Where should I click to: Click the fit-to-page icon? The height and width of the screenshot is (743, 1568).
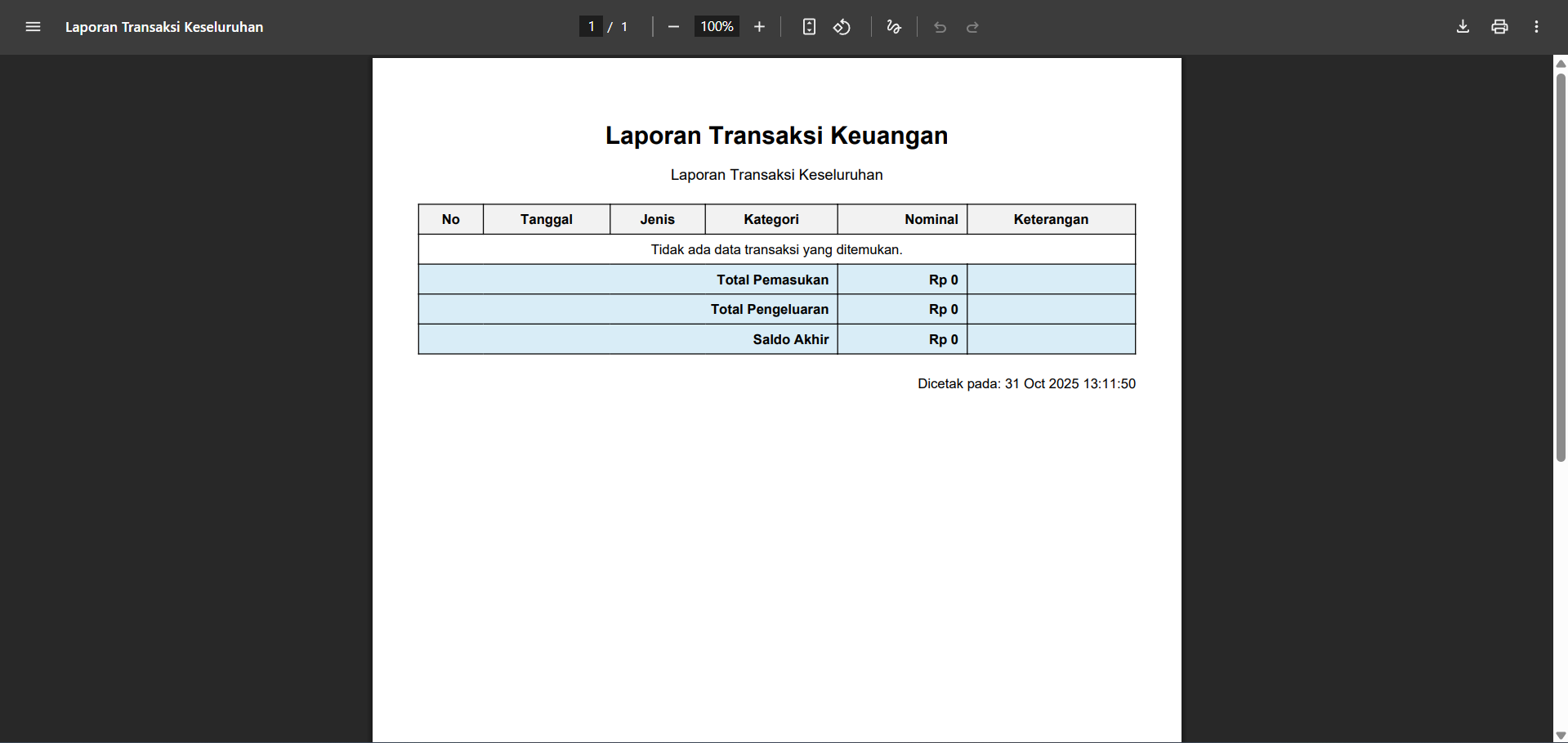[x=809, y=27]
